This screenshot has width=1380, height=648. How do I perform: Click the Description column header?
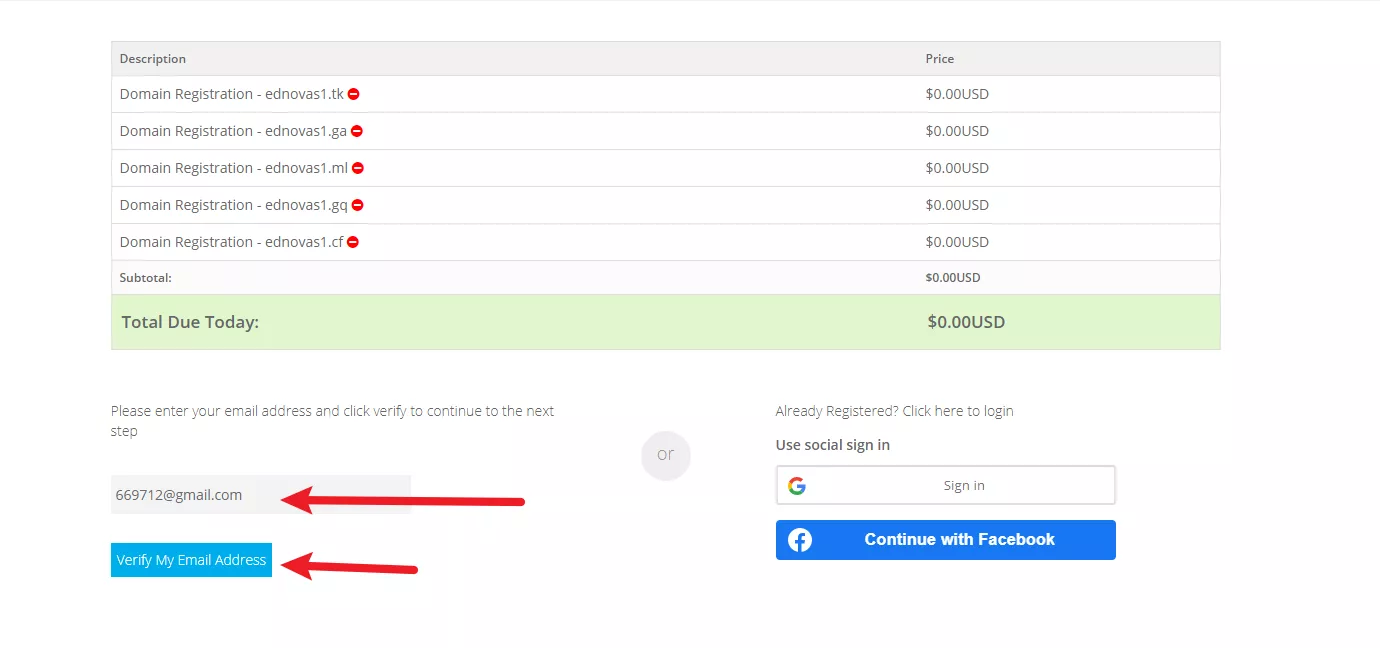click(x=153, y=59)
